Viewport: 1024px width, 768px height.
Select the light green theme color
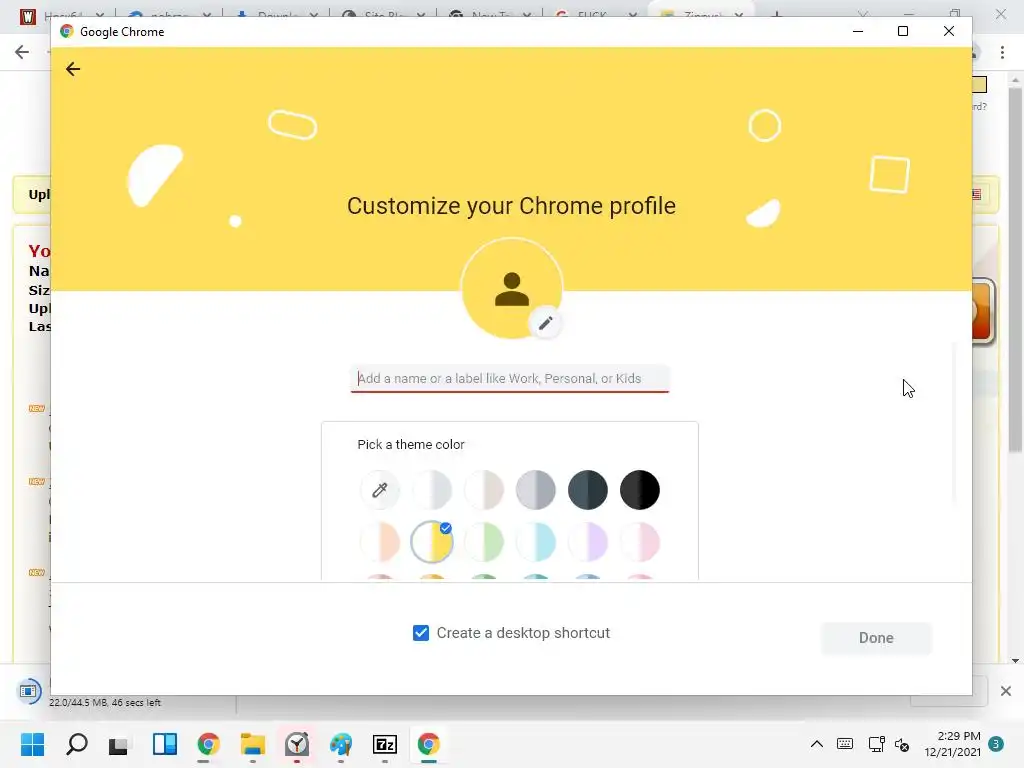pos(484,542)
